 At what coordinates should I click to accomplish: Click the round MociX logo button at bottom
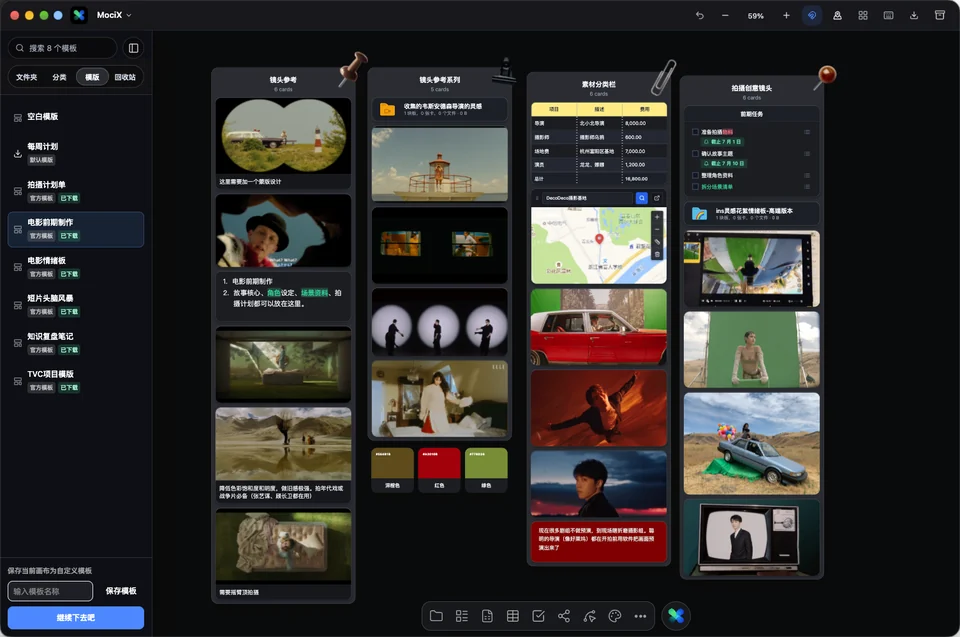point(676,616)
